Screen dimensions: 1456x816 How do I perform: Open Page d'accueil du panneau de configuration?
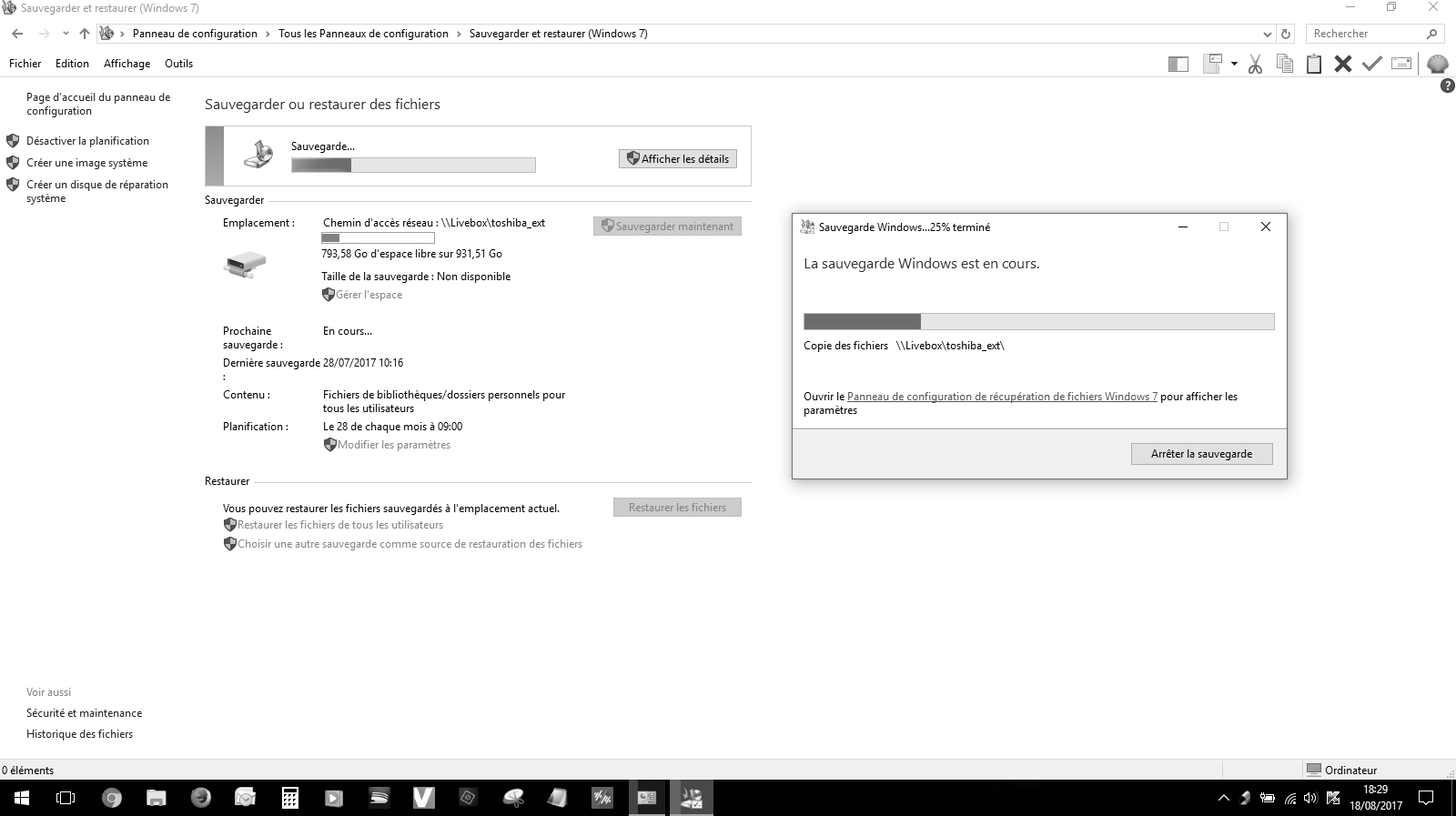(98, 104)
